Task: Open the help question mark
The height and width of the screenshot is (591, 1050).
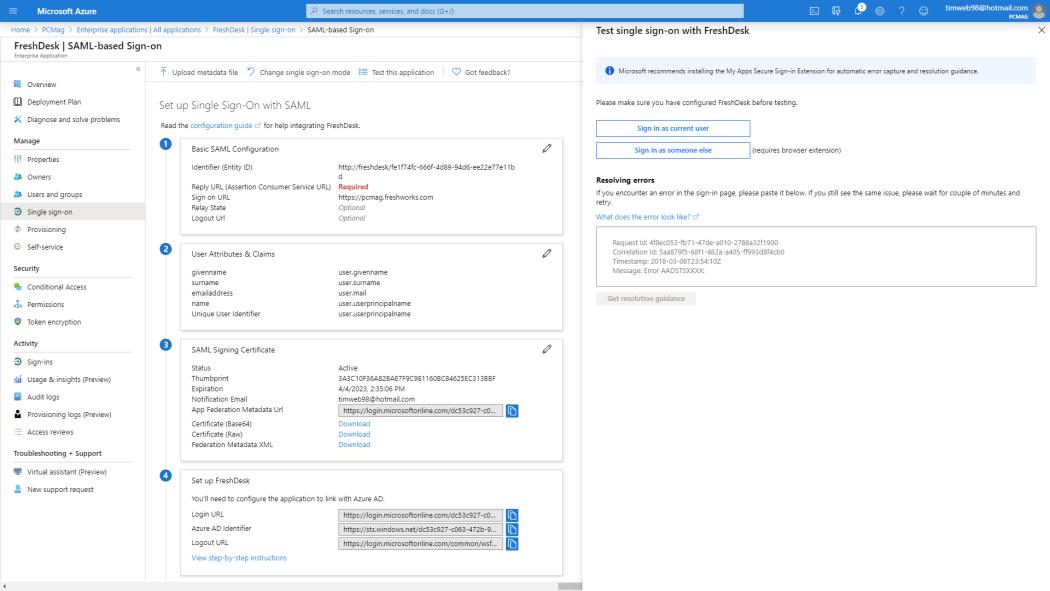Action: (x=901, y=11)
